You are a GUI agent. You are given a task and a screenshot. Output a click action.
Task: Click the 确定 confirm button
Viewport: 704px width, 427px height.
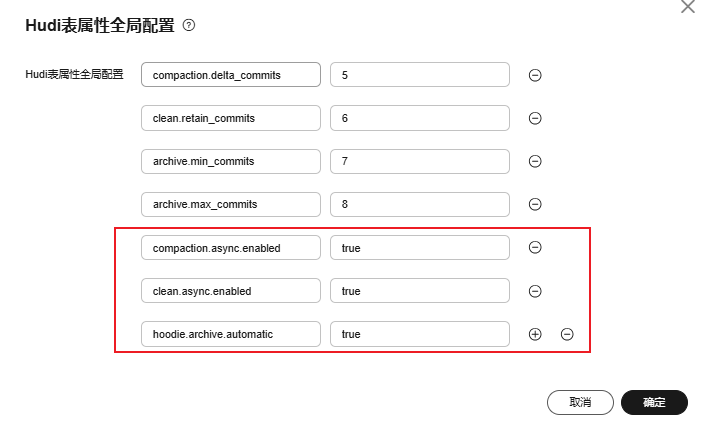pos(654,402)
